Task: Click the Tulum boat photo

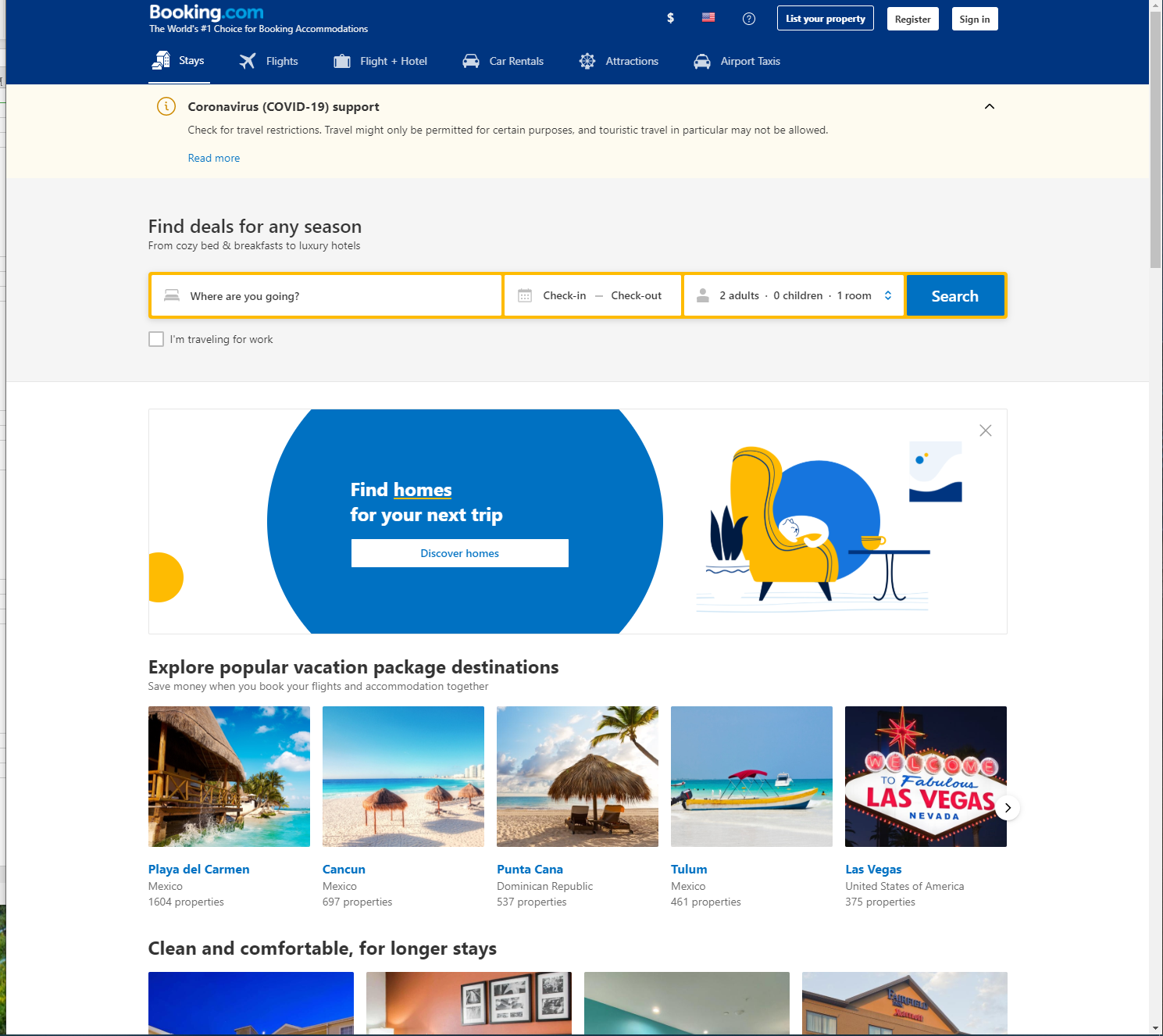Action: coord(751,777)
